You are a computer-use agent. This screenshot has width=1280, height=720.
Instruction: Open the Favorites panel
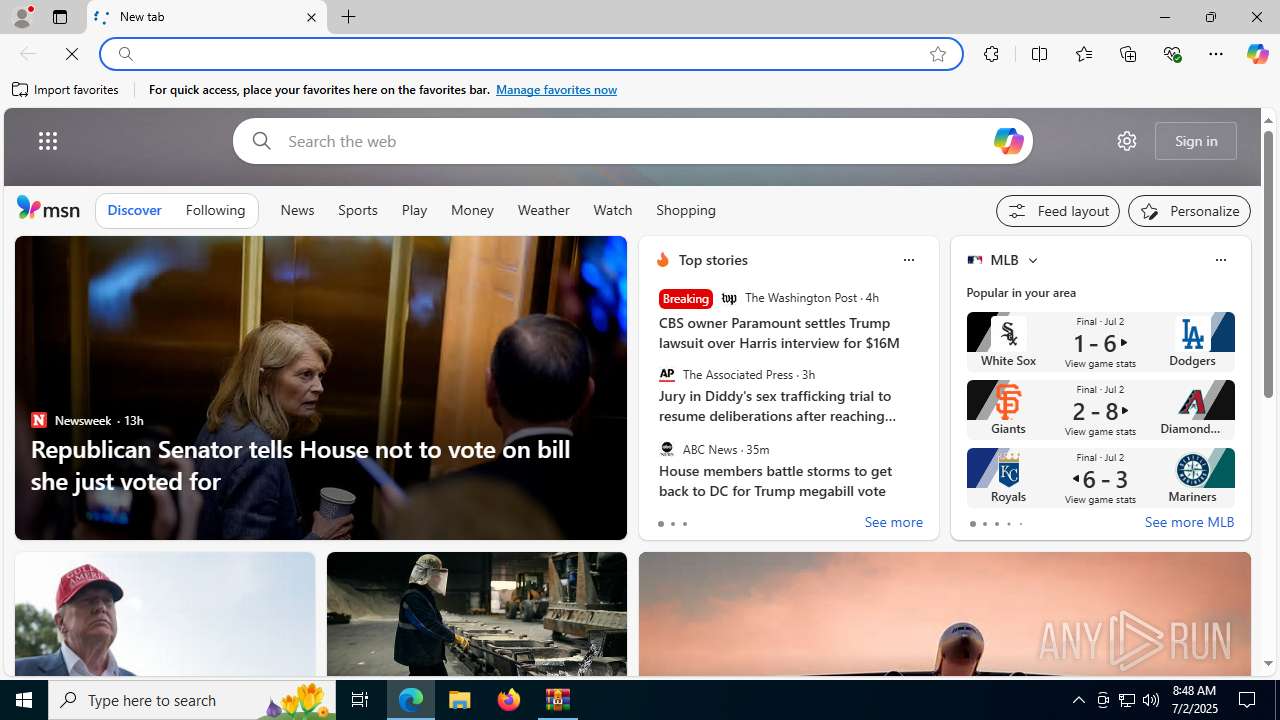(1084, 54)
